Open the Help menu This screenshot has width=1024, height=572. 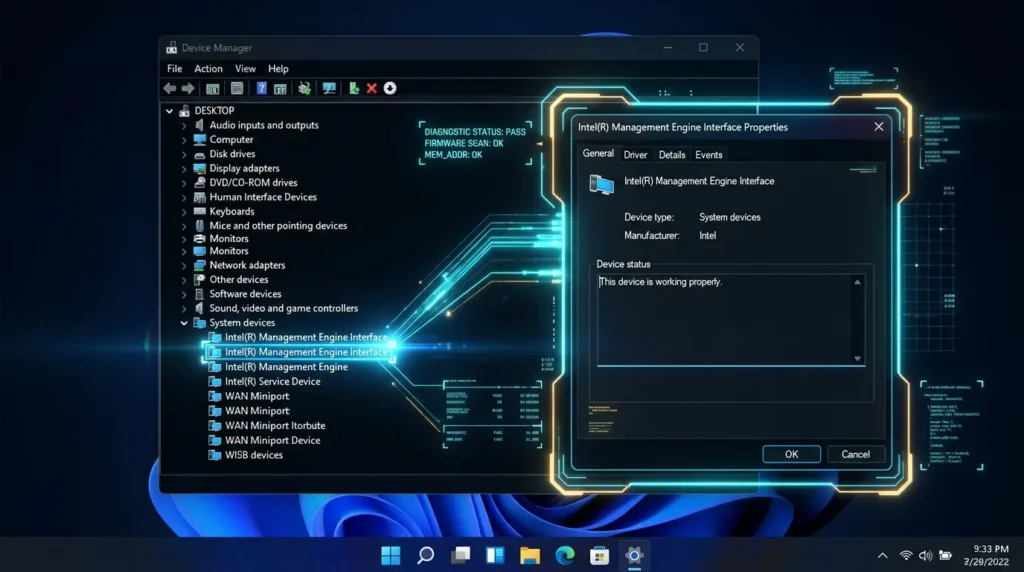[x=278, y=69]
